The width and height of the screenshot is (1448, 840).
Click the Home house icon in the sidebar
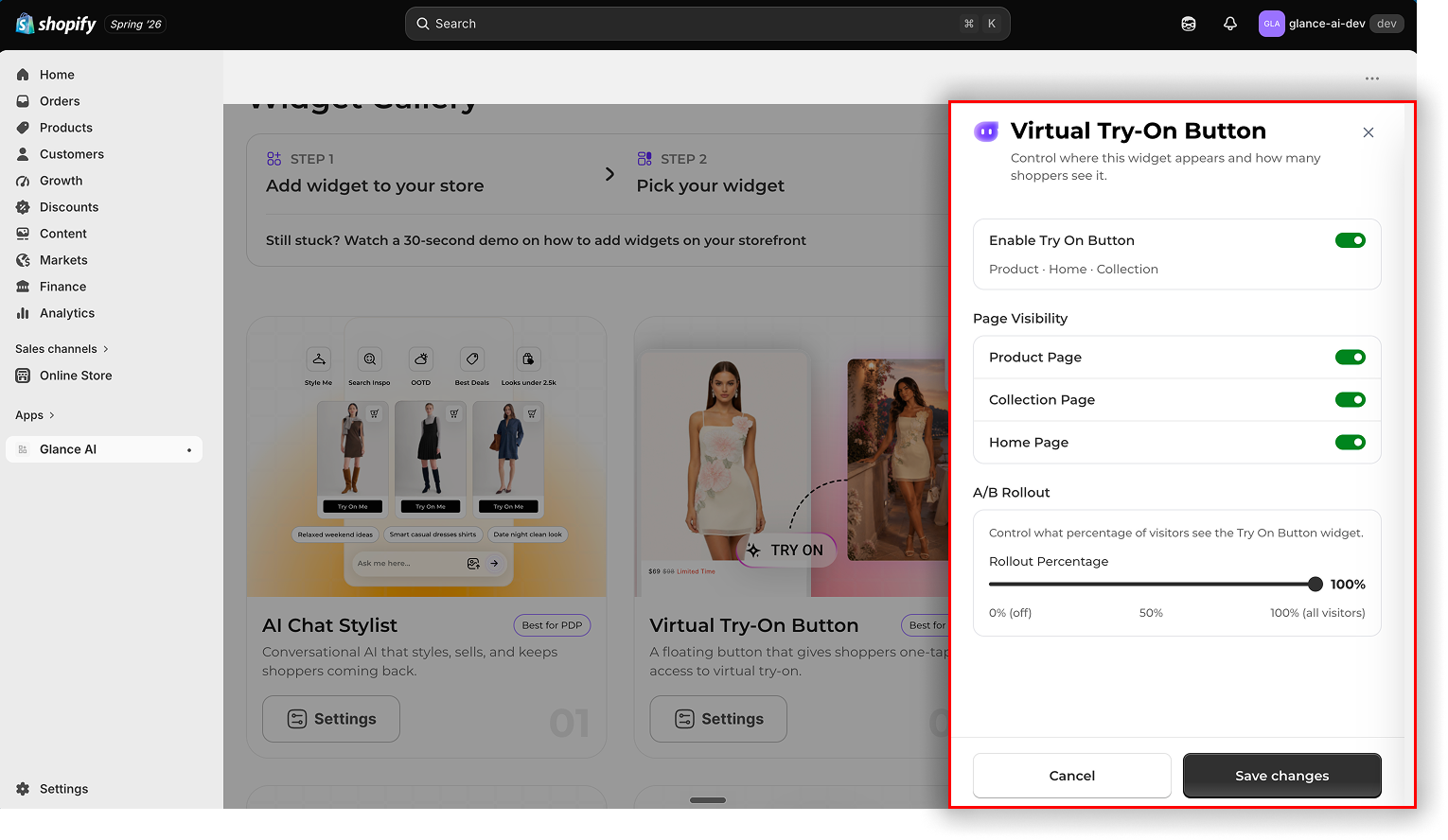(x=23, y=75)
